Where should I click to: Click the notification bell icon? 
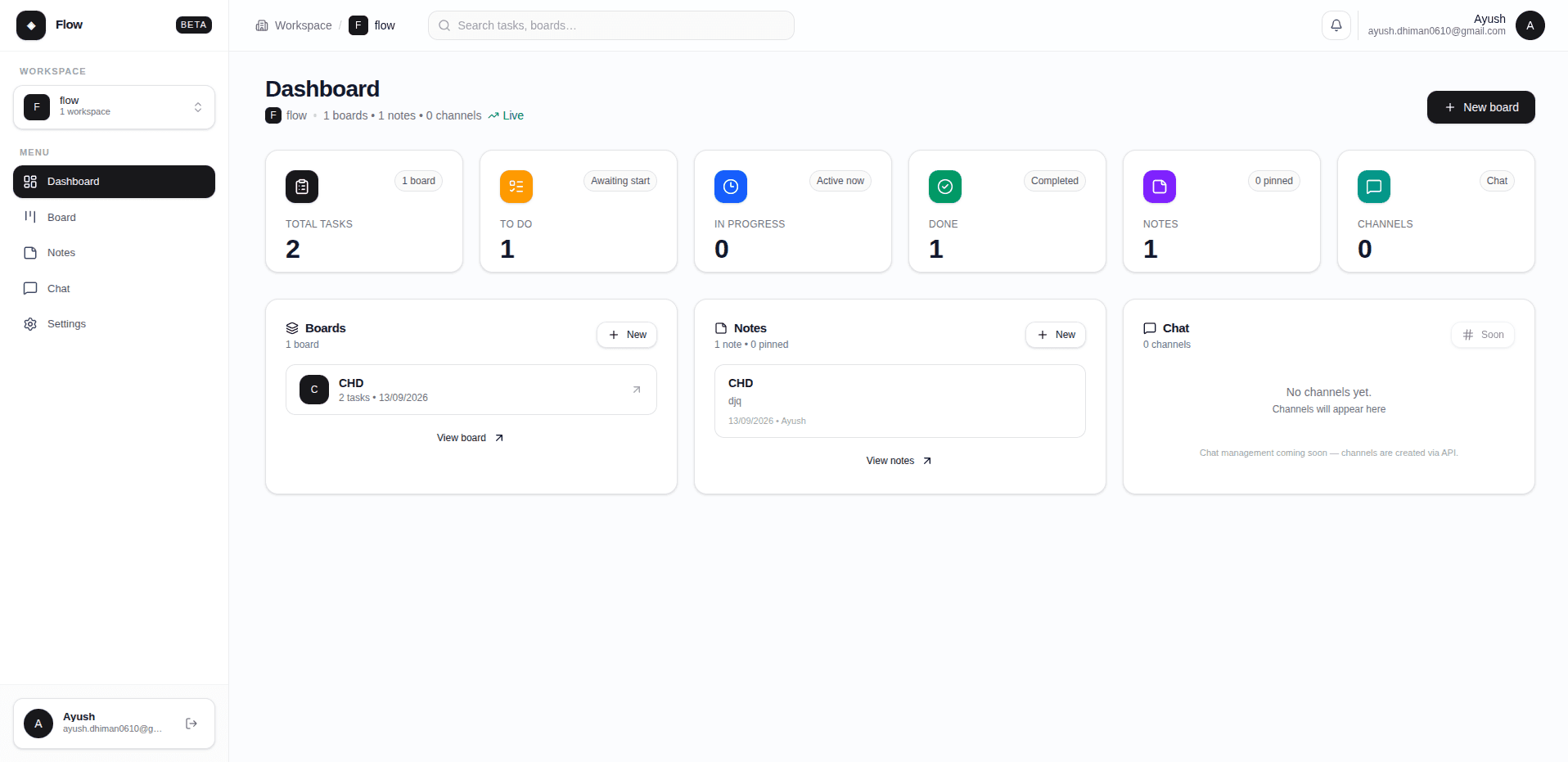(x=1336, y=25)
